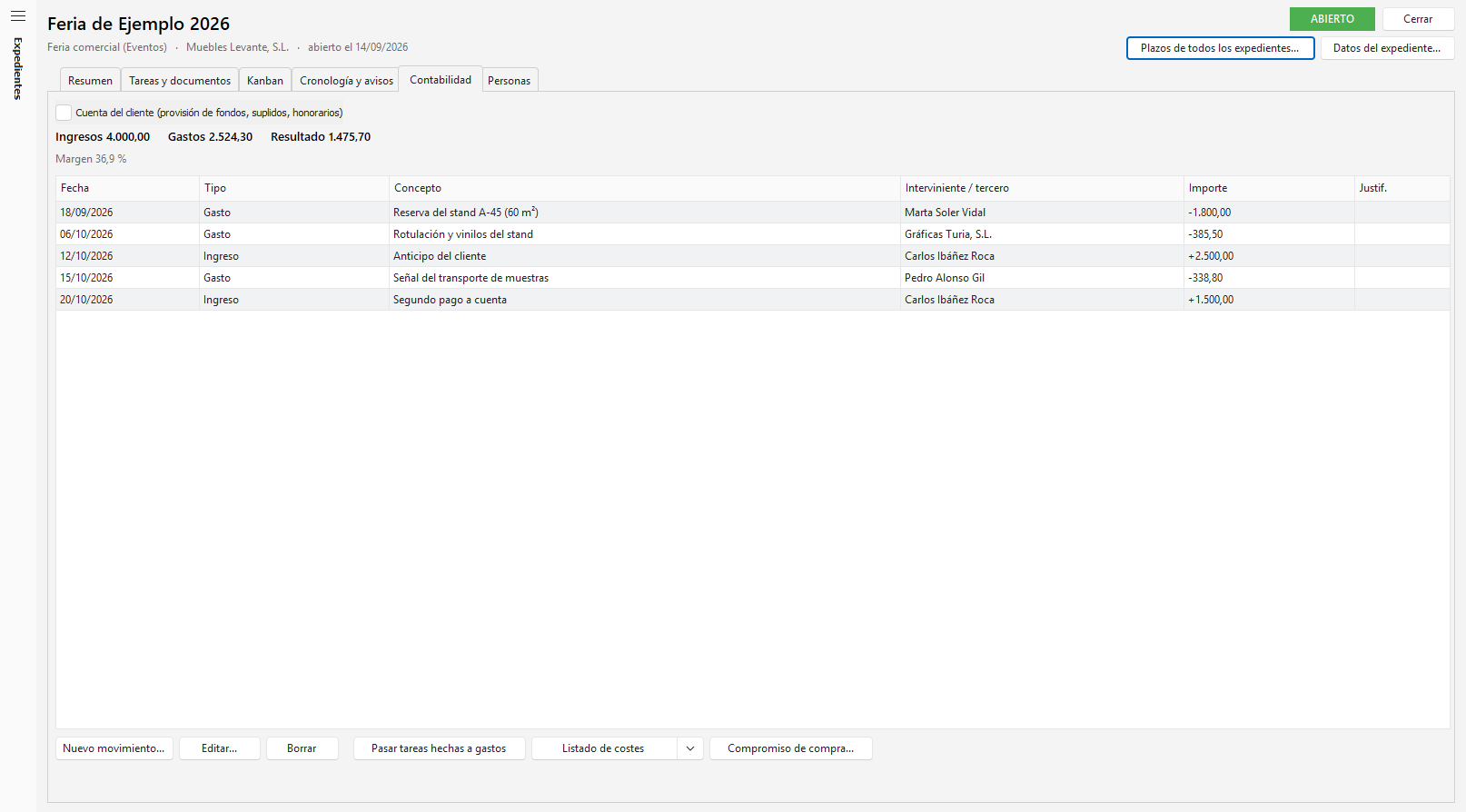Sort by the Tipo column header

tap(293, 188)
